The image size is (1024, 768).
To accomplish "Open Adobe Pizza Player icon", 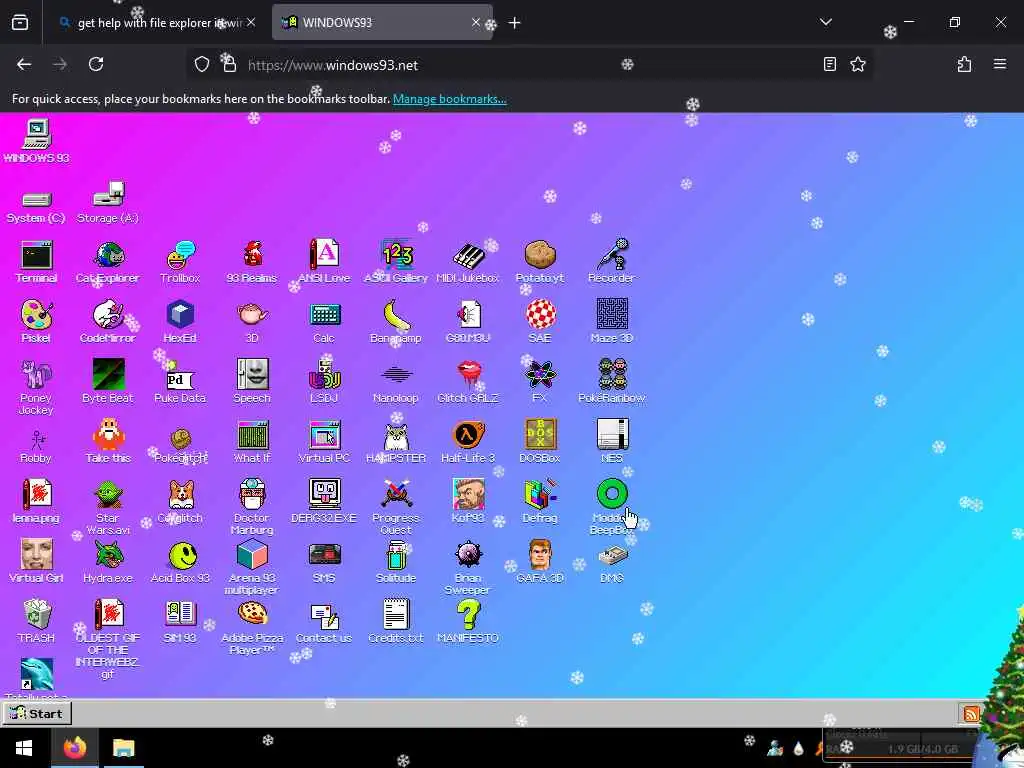I will (252, 628).
